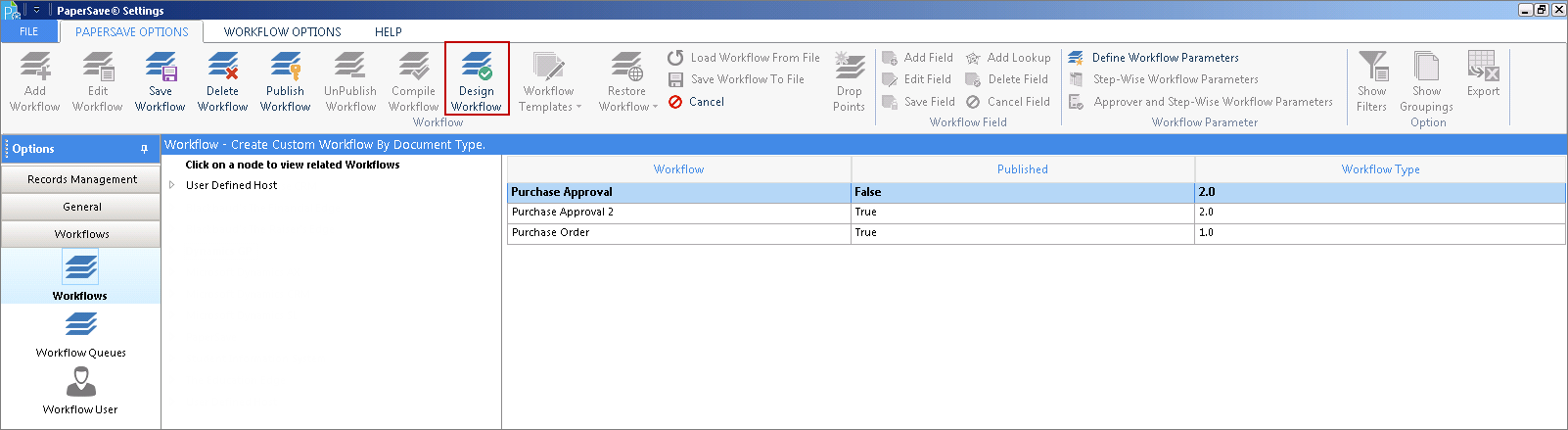The width and height of the screenshot is (1568, 430).
Task: Click the Edit Workflow ribbon icon
Action: [98, 81]
